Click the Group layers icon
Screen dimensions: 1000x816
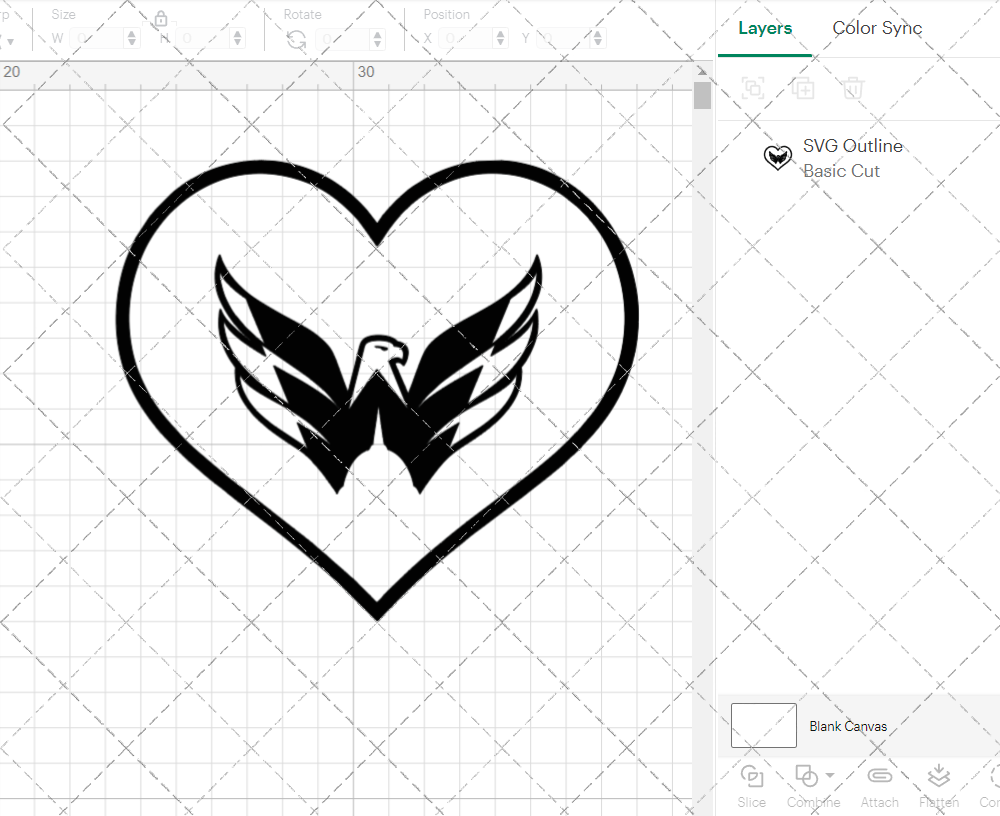[x=753, y=89]
